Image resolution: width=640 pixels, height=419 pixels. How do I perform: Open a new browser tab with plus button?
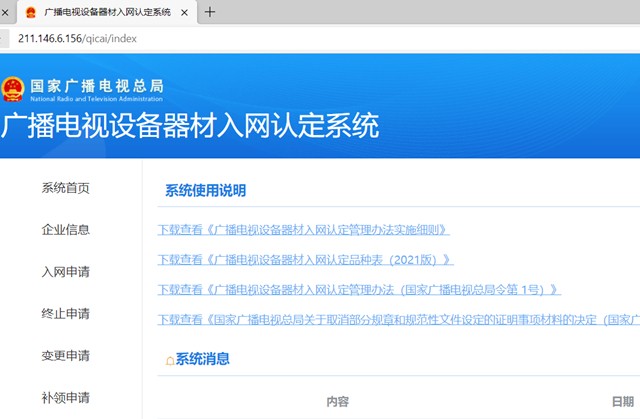[x=210, y=12]
